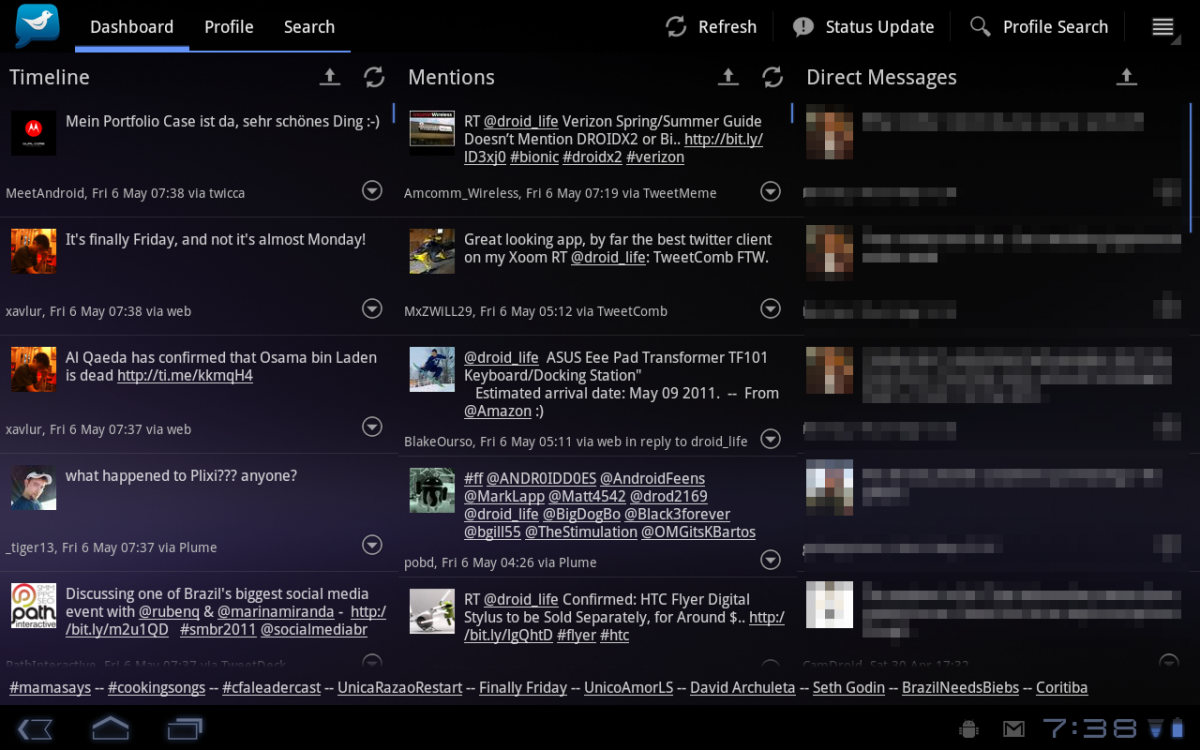This screenshot has width=1200, height=750.
Task: Click the Refresh icon in top bar
Action: (x=676, y=27)
